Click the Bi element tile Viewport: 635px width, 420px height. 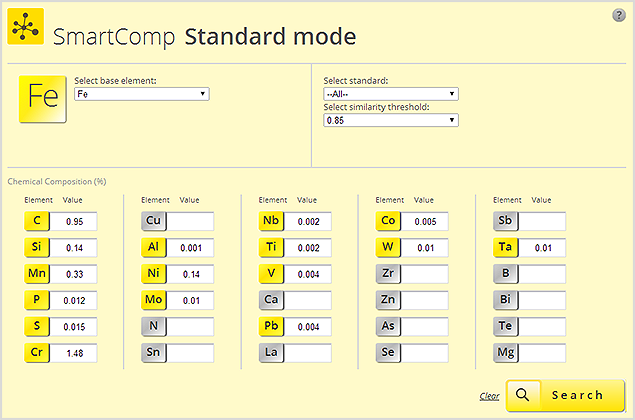coord(505,300)
